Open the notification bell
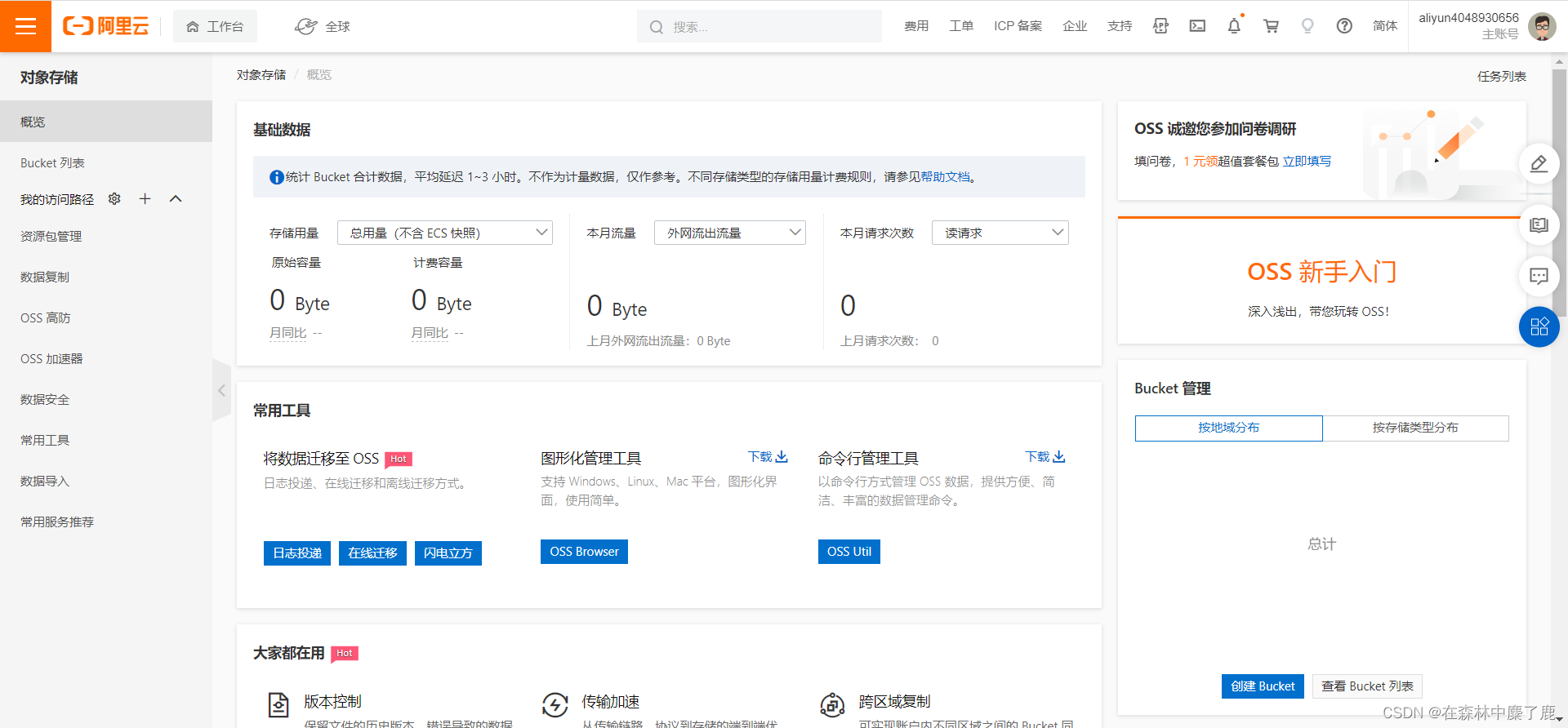The image size is (1568, 728). (x=1234, y=26)
